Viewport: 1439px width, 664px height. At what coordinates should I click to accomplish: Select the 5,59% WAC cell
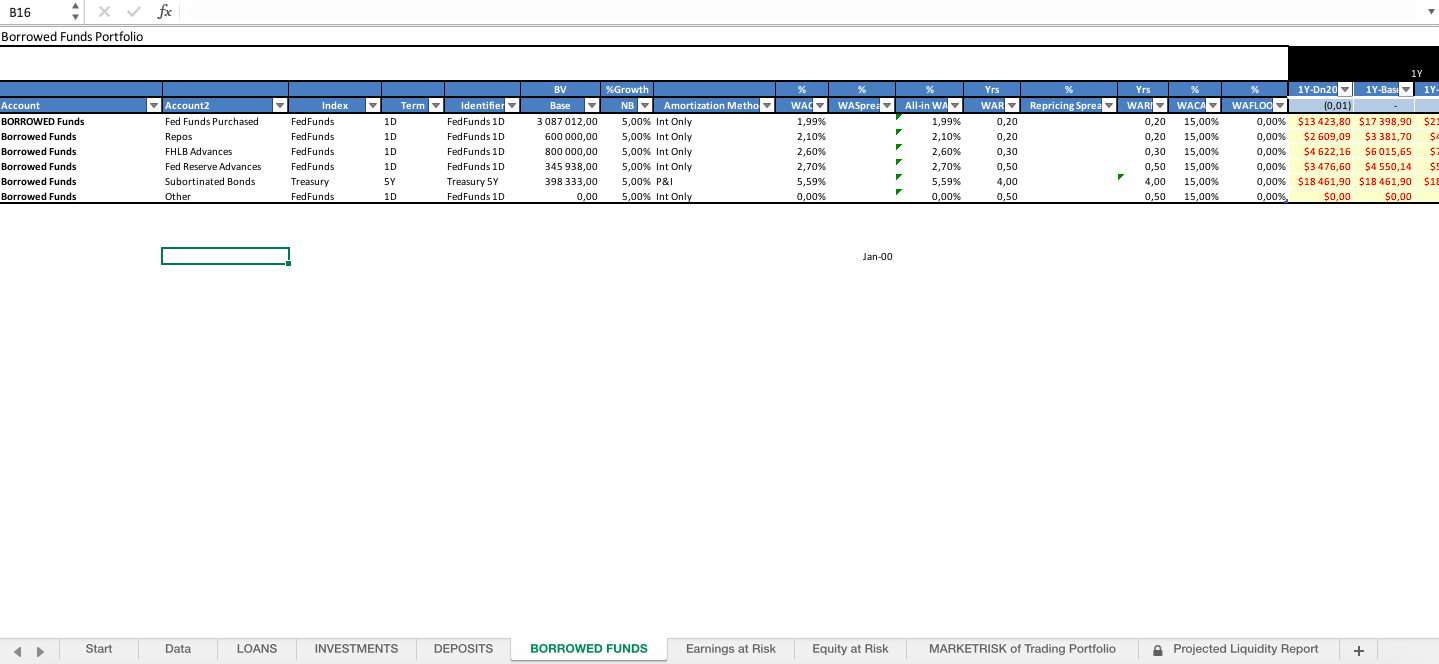tap(802, 182)
